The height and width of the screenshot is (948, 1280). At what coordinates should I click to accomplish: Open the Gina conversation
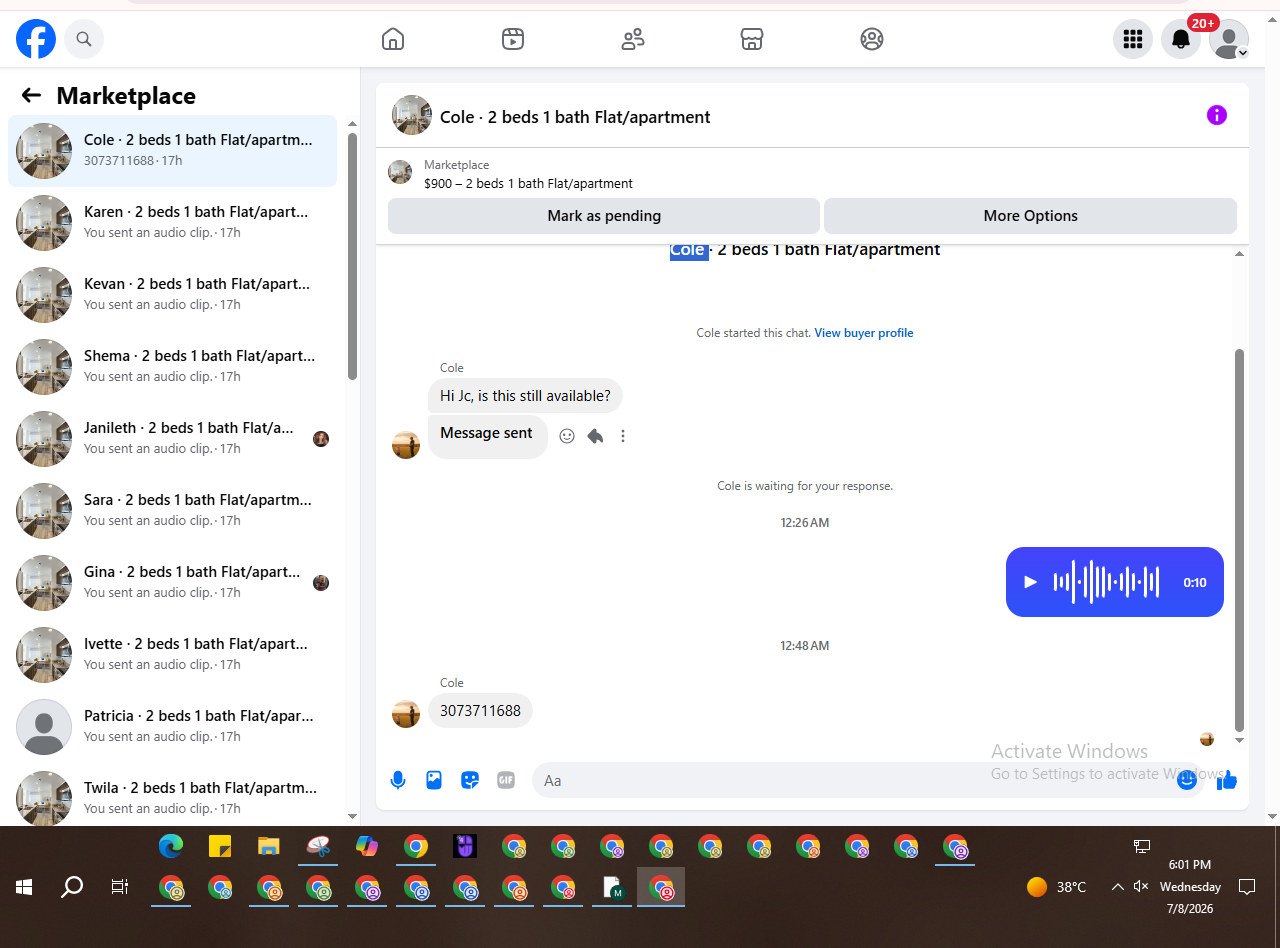coord(172,583)
